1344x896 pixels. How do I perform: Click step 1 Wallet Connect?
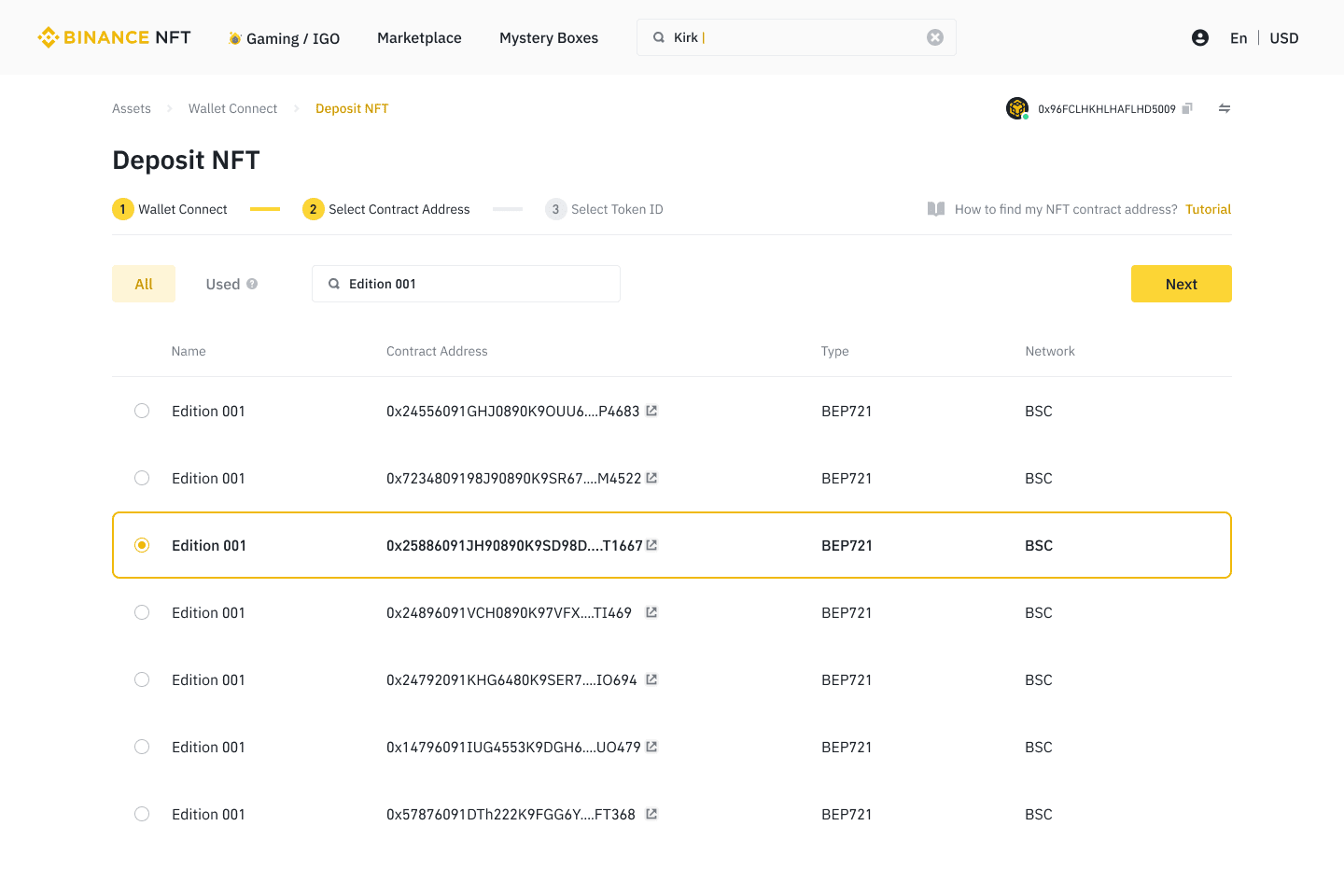[170, 209]
